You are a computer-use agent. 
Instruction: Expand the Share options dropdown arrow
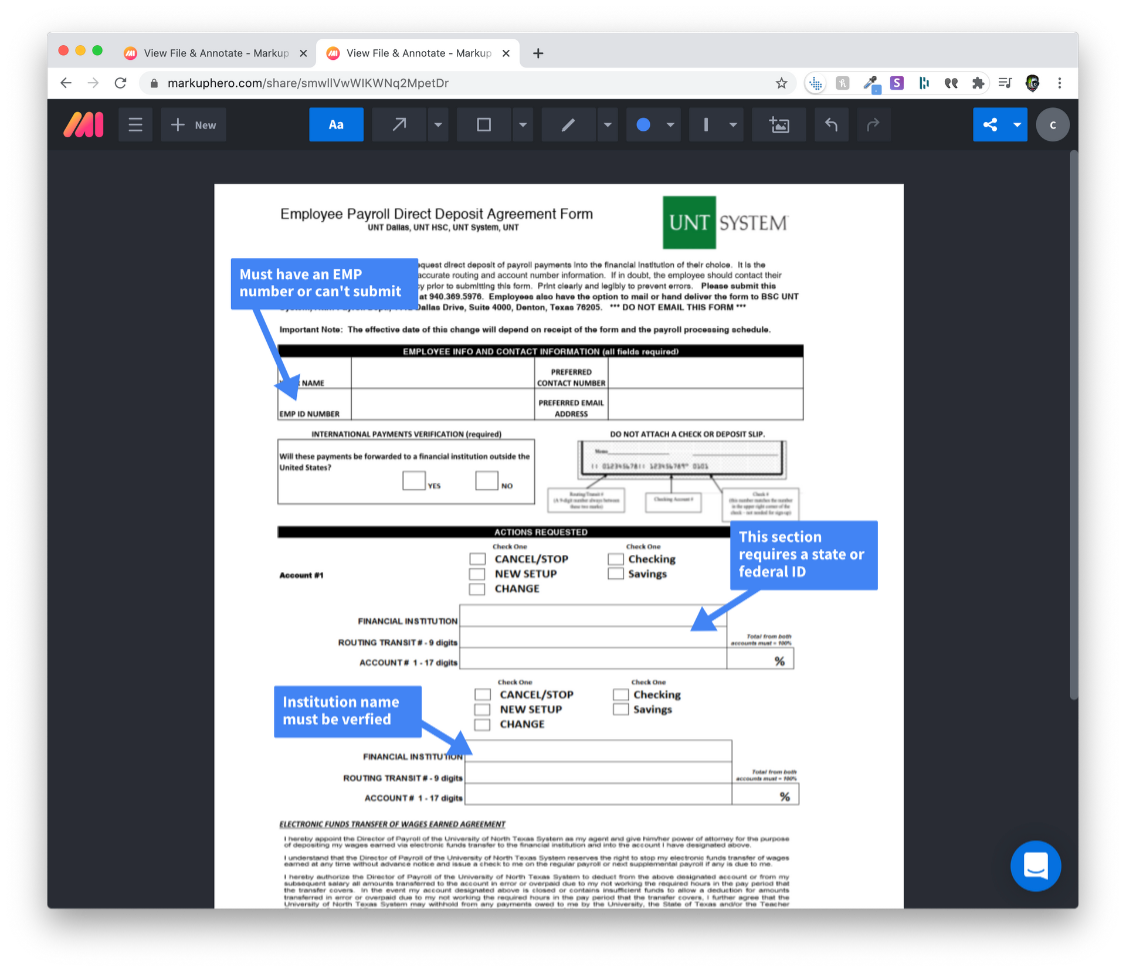[x=1018, y=125]
